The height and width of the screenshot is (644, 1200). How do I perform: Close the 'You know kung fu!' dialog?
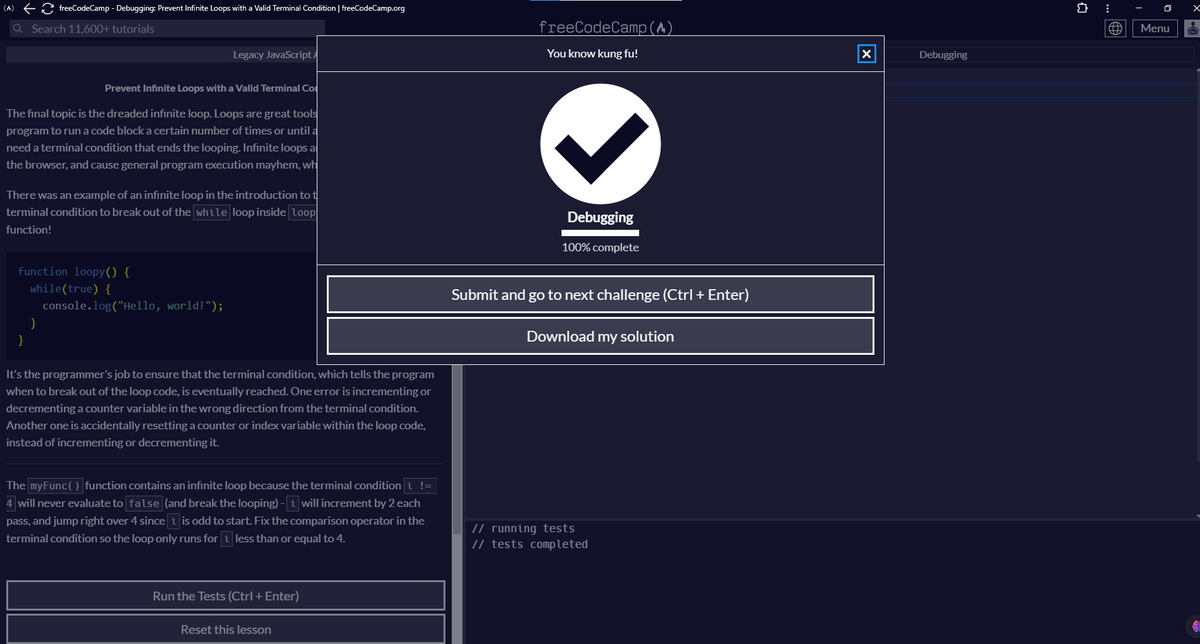point(866,54)
